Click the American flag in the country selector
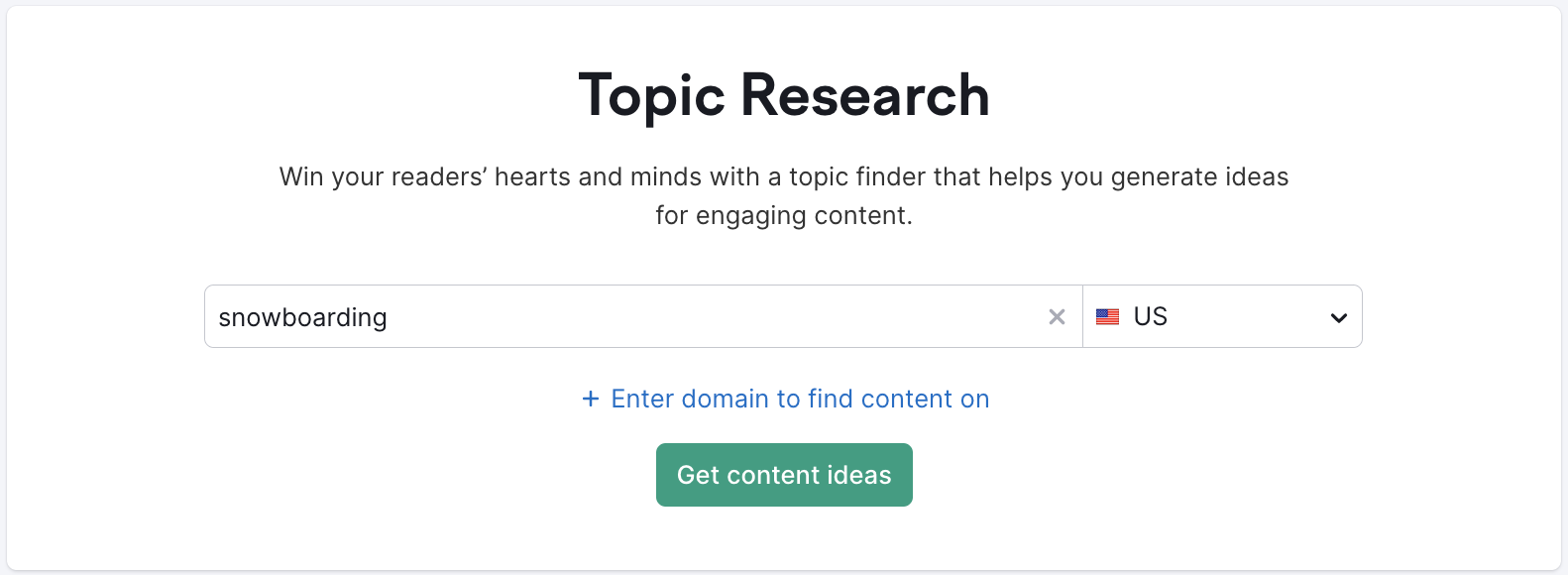The height and width of the screenshot is (575, 1568). coord(1107,316)
